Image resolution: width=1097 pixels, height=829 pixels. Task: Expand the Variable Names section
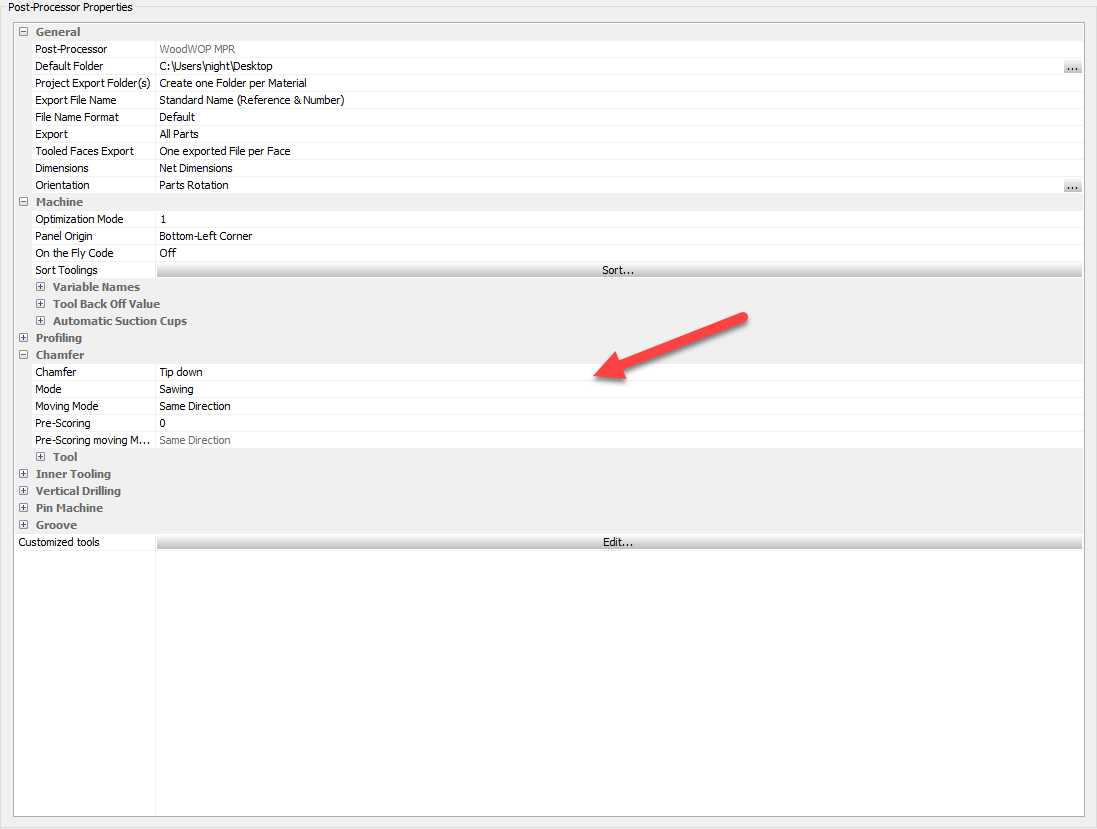click(38, 287)
